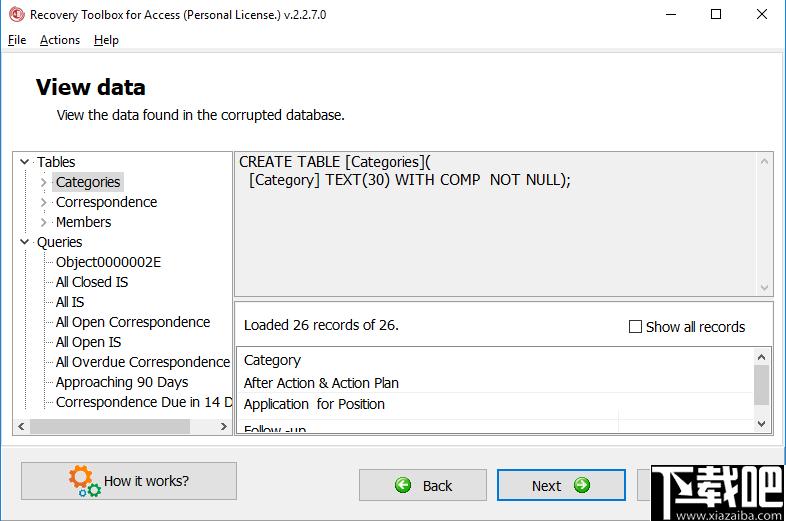Open the Help menu
The height and width of the screenshot is (521, 786).
coord(106,40)
